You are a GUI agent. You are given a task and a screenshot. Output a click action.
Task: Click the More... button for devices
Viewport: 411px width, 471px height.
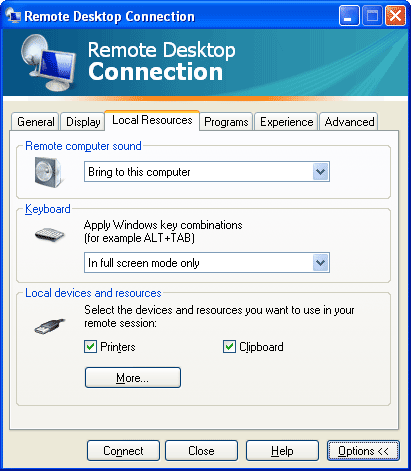coord(133,378)
